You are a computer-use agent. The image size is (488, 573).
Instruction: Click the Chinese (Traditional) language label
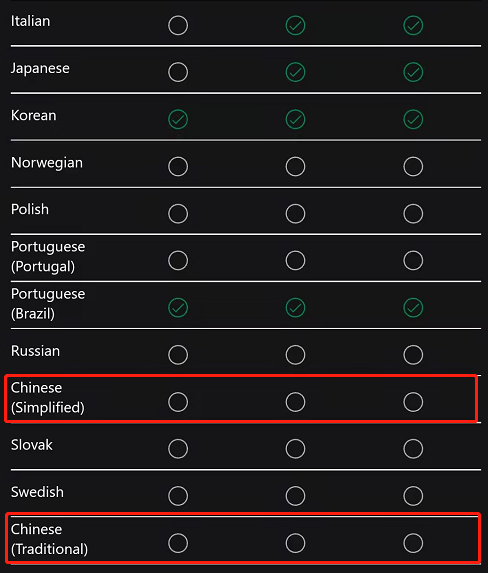coord(49,539)
